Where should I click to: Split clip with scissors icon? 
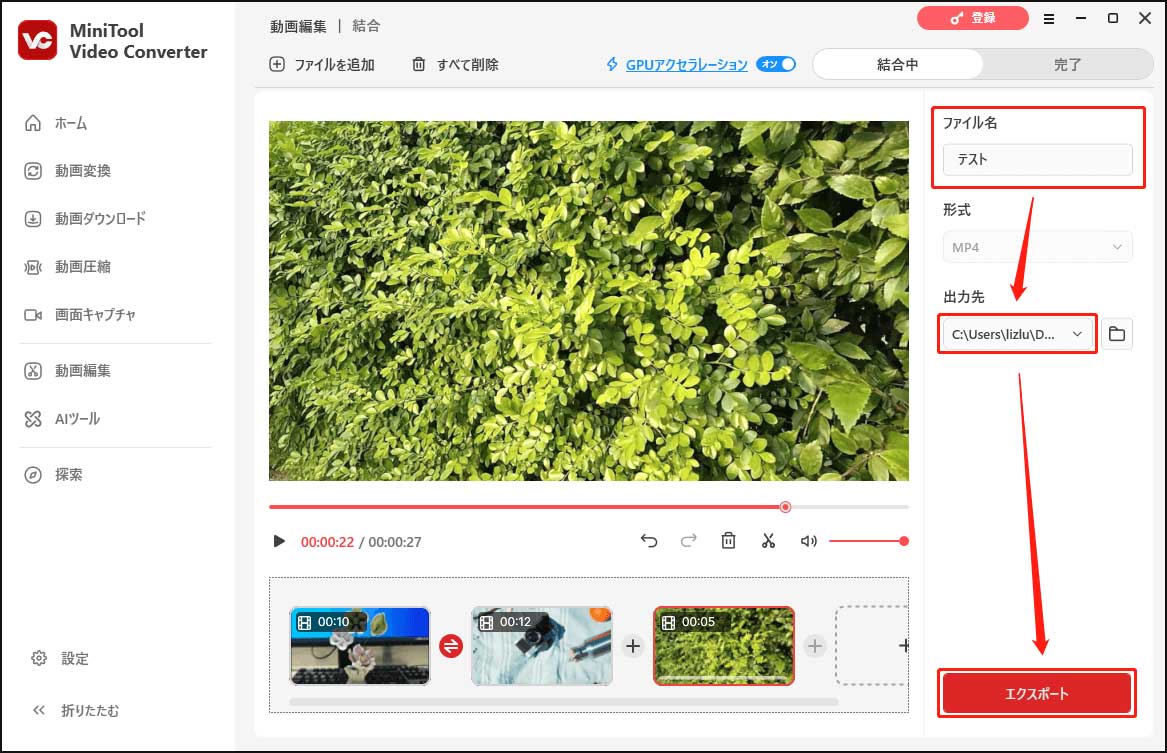coord(769,541)
